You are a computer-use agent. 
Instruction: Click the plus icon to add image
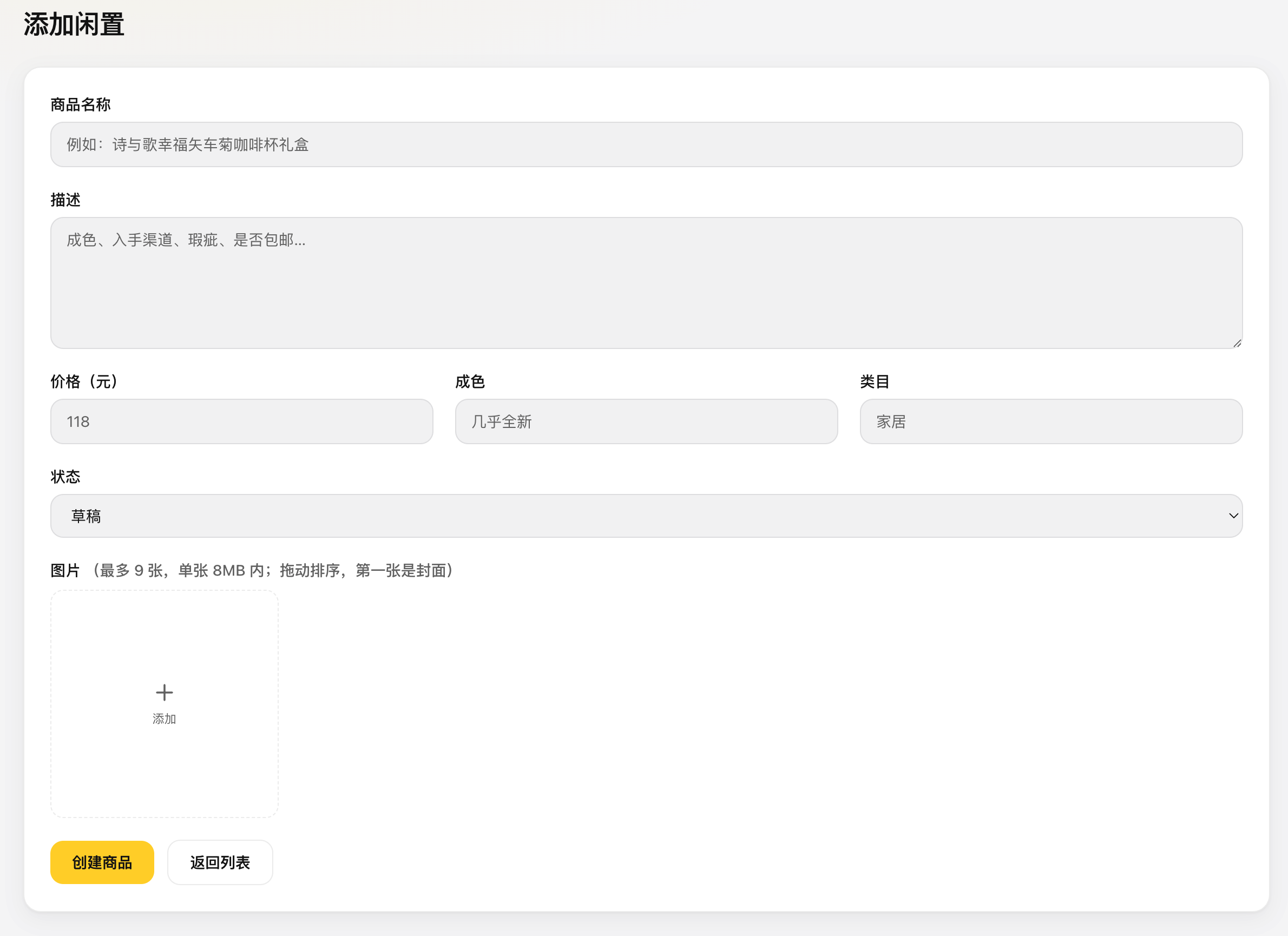click(x=165, y=693)
